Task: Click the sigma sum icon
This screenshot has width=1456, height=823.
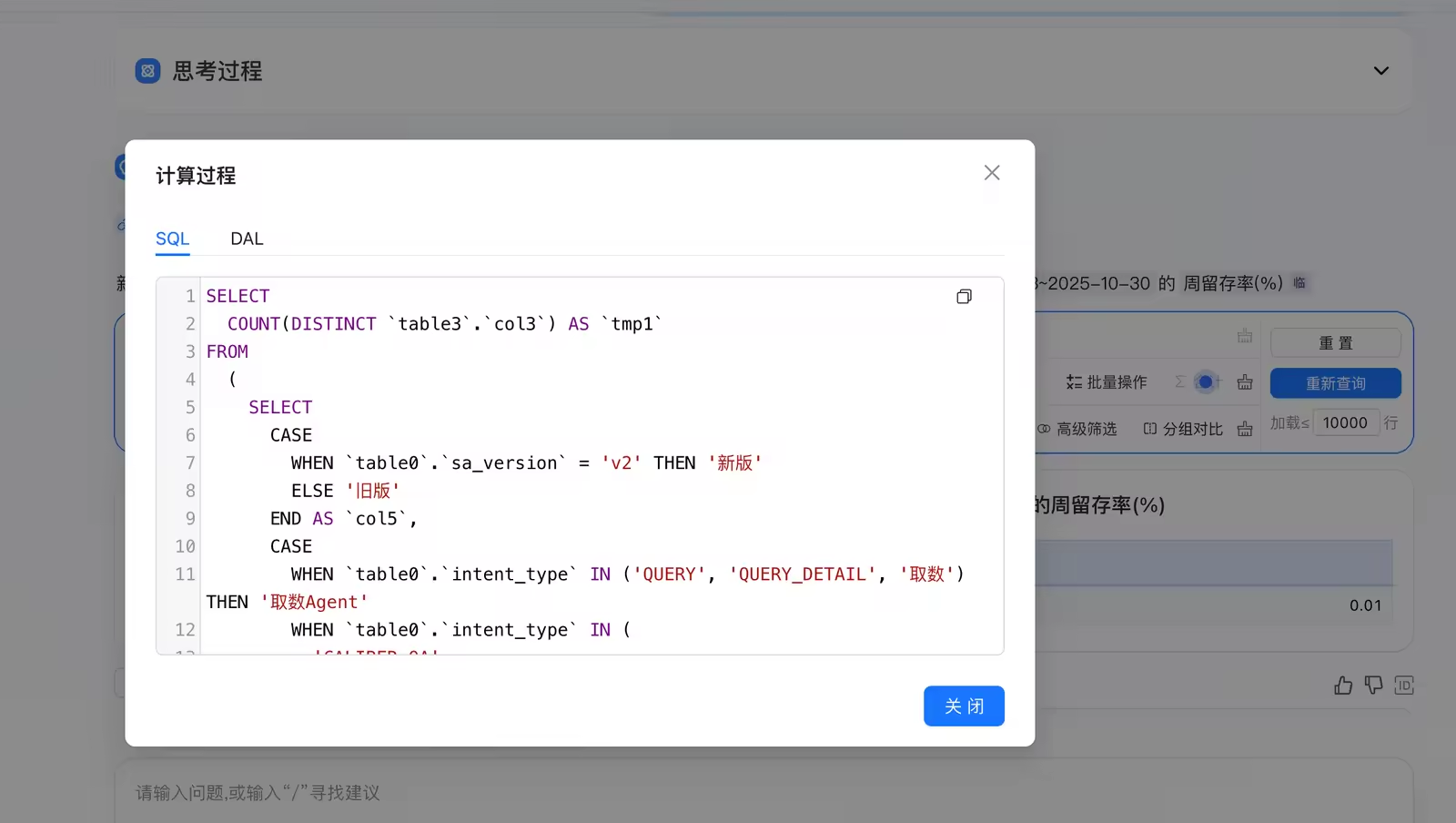Action: point(1180,382)
